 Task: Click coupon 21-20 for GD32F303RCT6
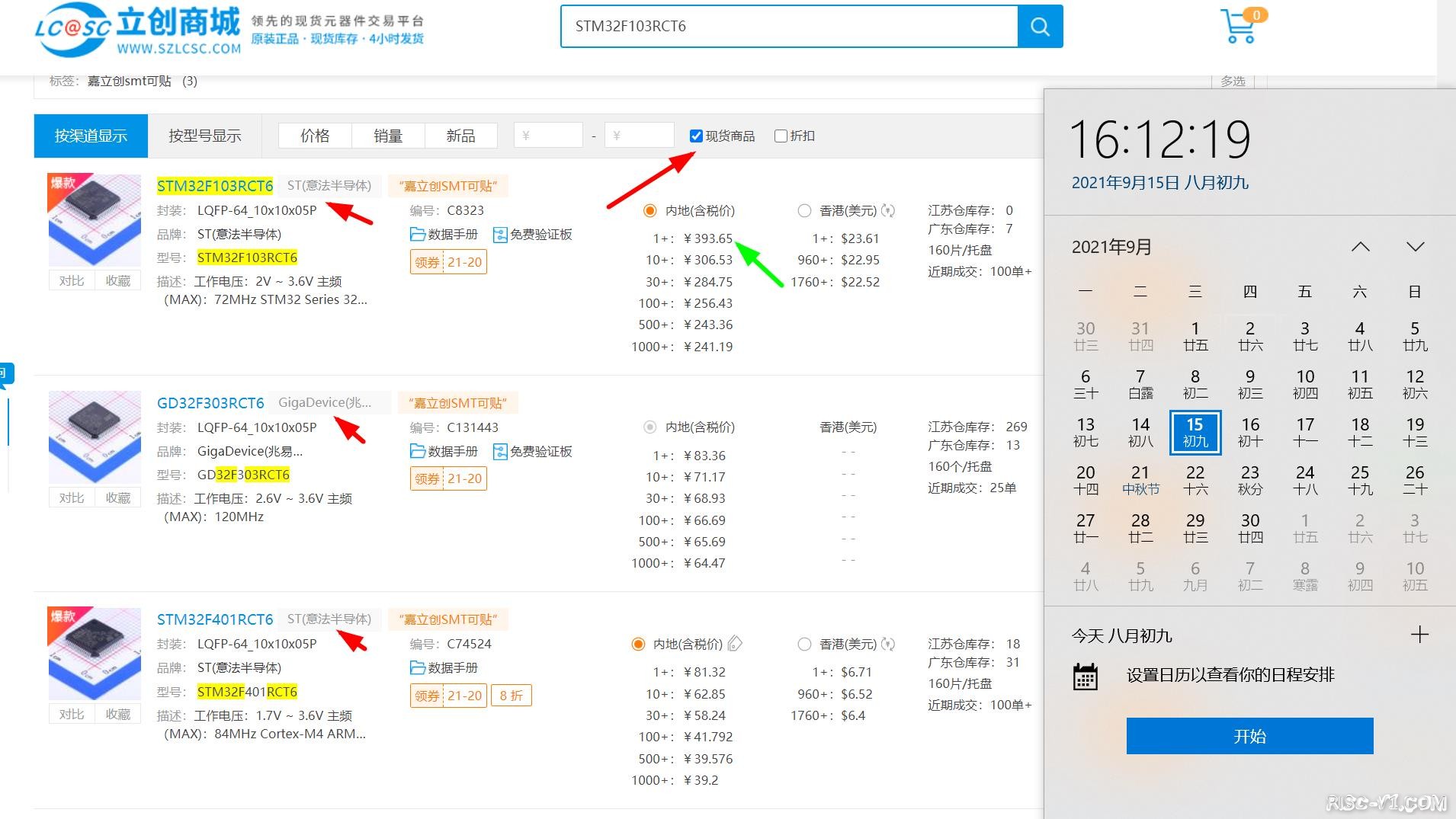(448, 479)
